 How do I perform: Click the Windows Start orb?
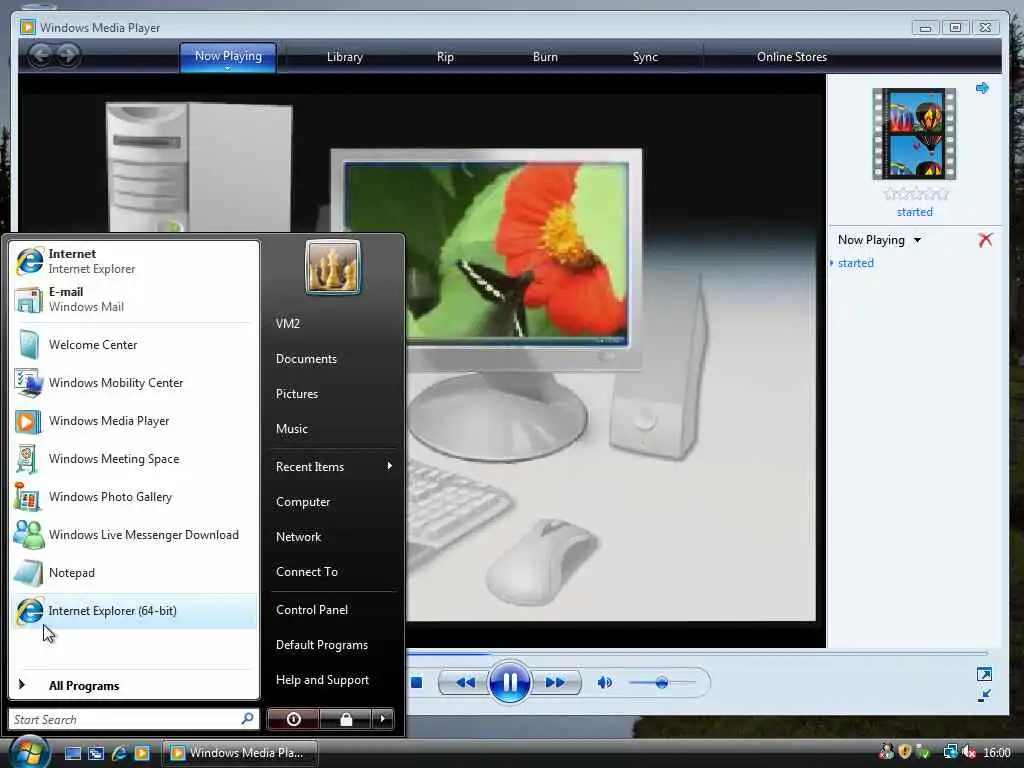click(x=29, y=751)
